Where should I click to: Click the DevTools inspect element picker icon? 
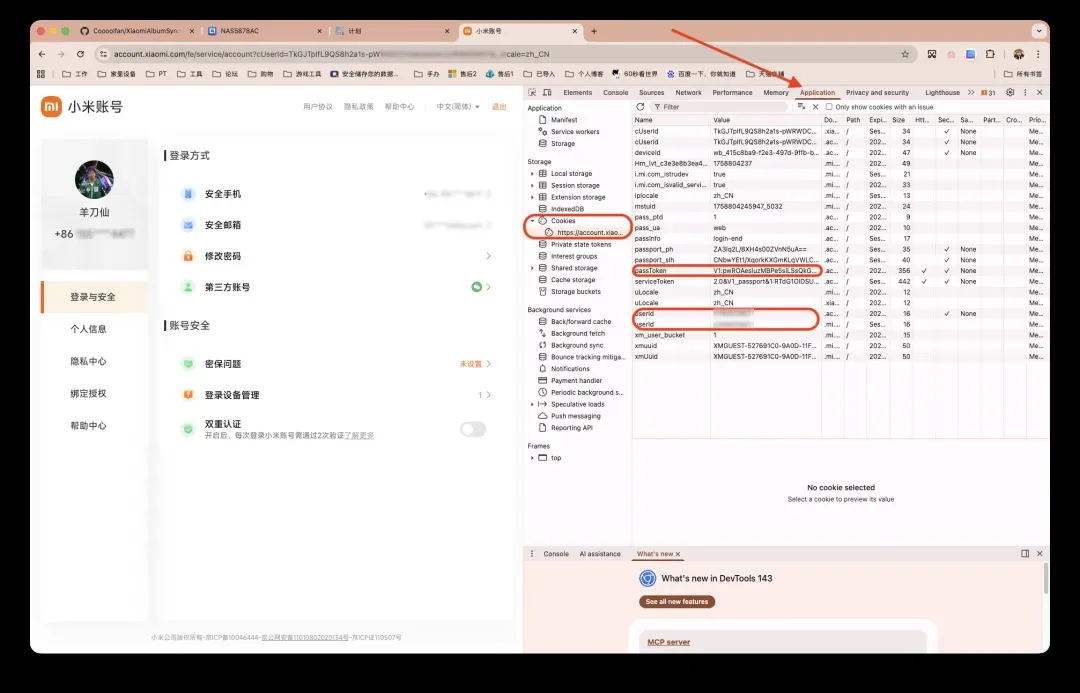[x=532, y=93]
